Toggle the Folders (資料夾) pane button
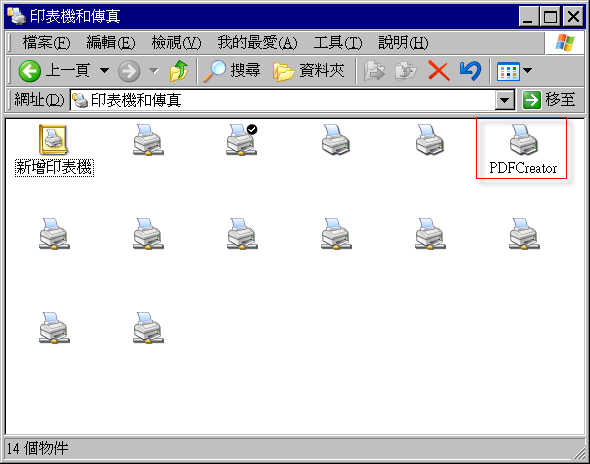The image size is (590, 464). [309, 71]
